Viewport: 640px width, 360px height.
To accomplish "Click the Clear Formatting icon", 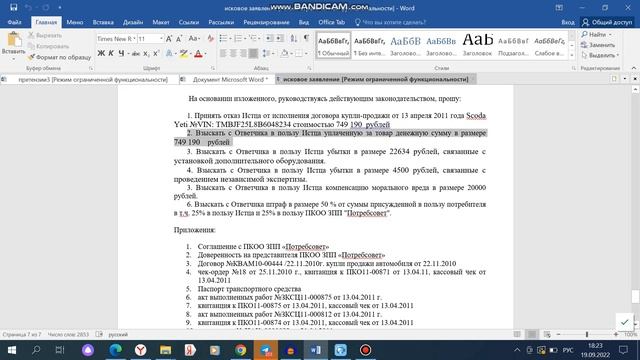I will point(211,39).
